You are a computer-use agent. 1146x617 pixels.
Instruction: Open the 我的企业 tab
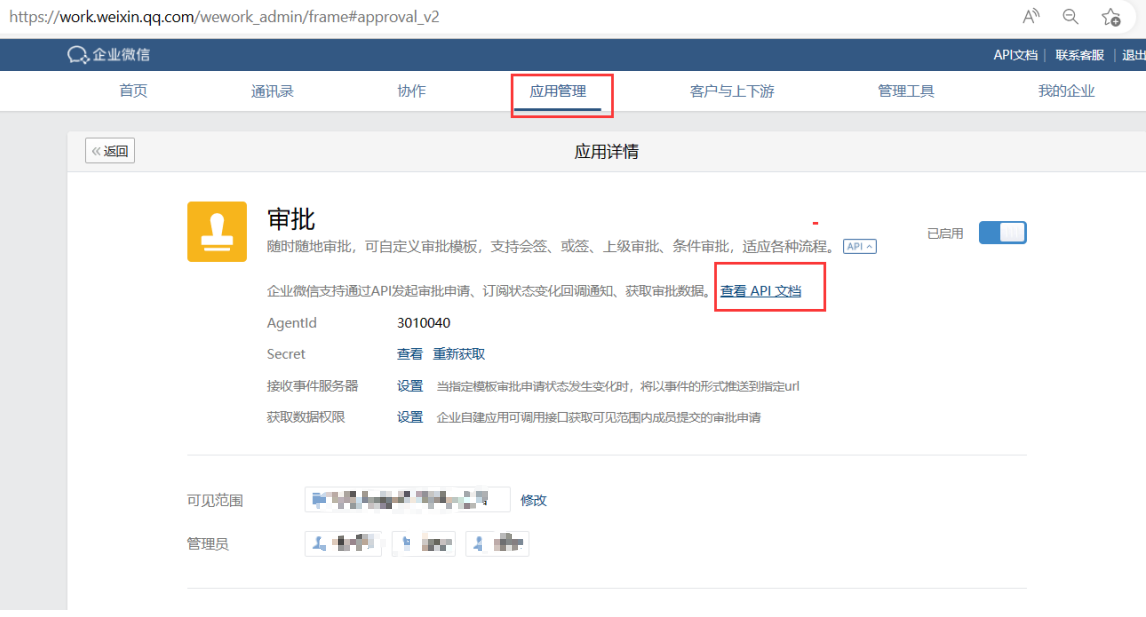pos(1066,91)
